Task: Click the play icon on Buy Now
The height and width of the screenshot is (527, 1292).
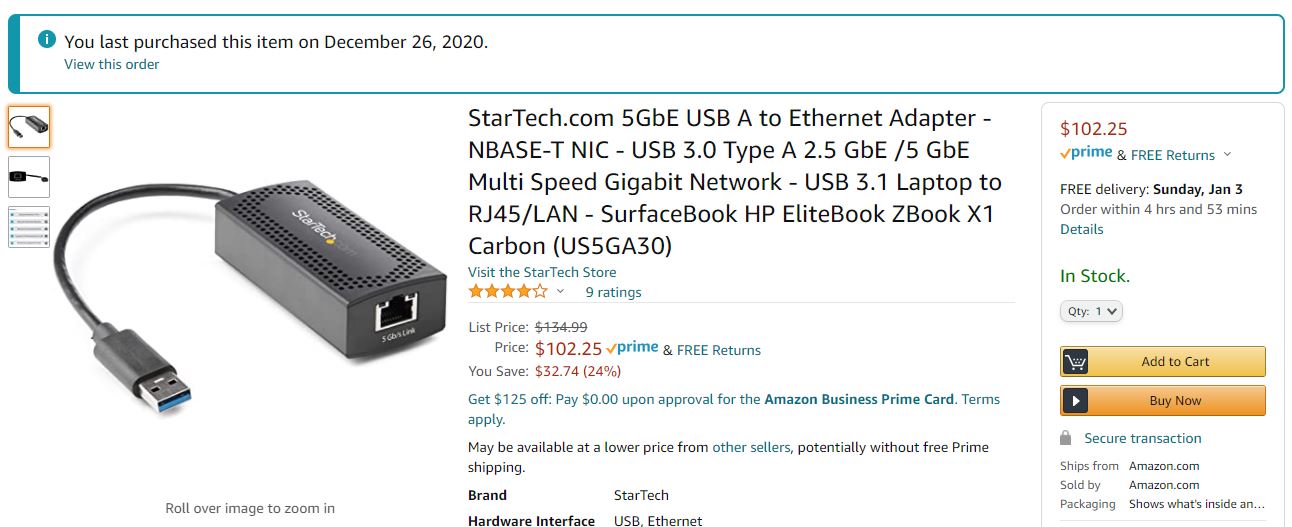Action: 1076,401
